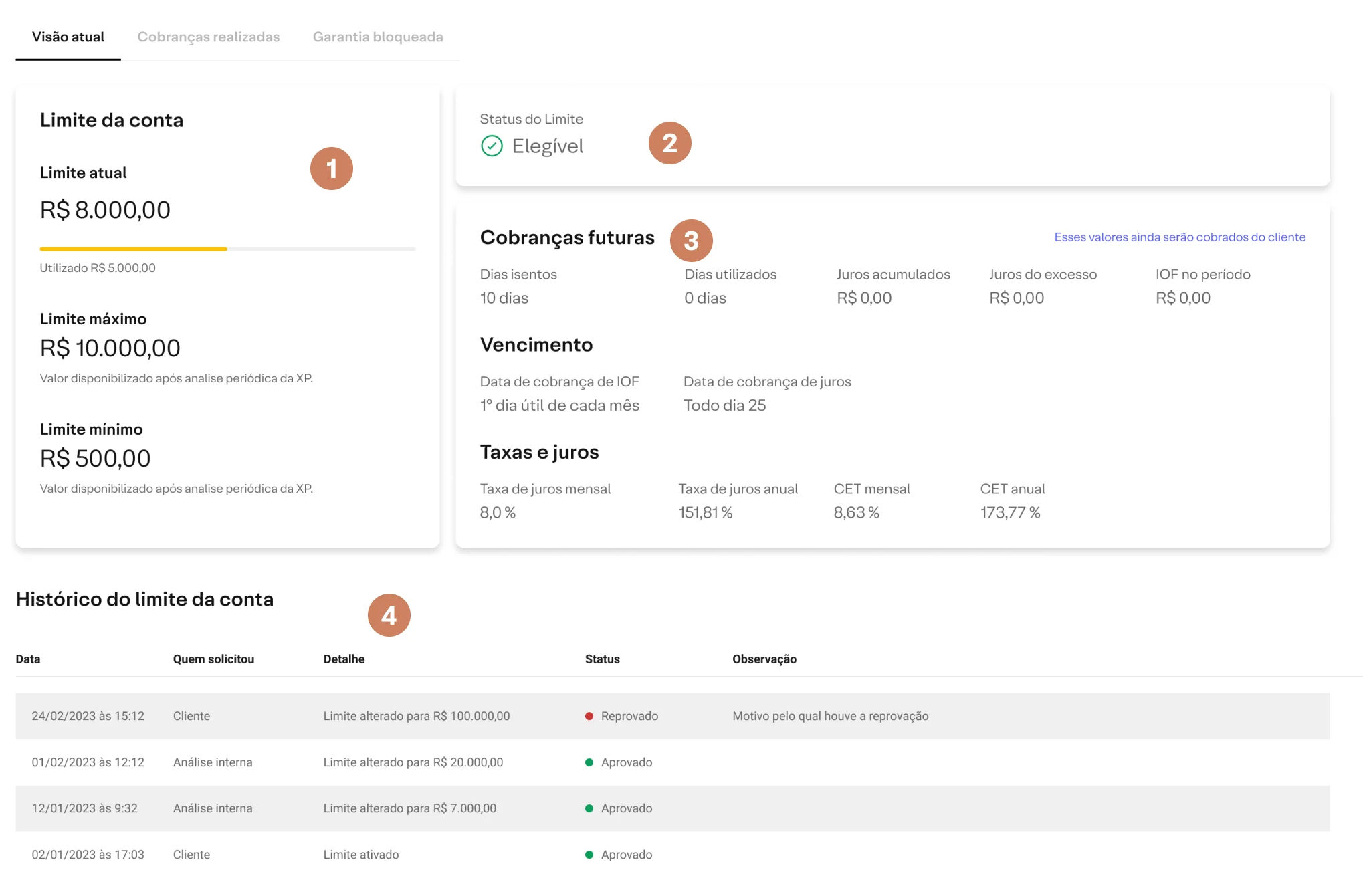Click the Quem solicitou column header
Screen dimensions: 1363x896
[213, 659]
